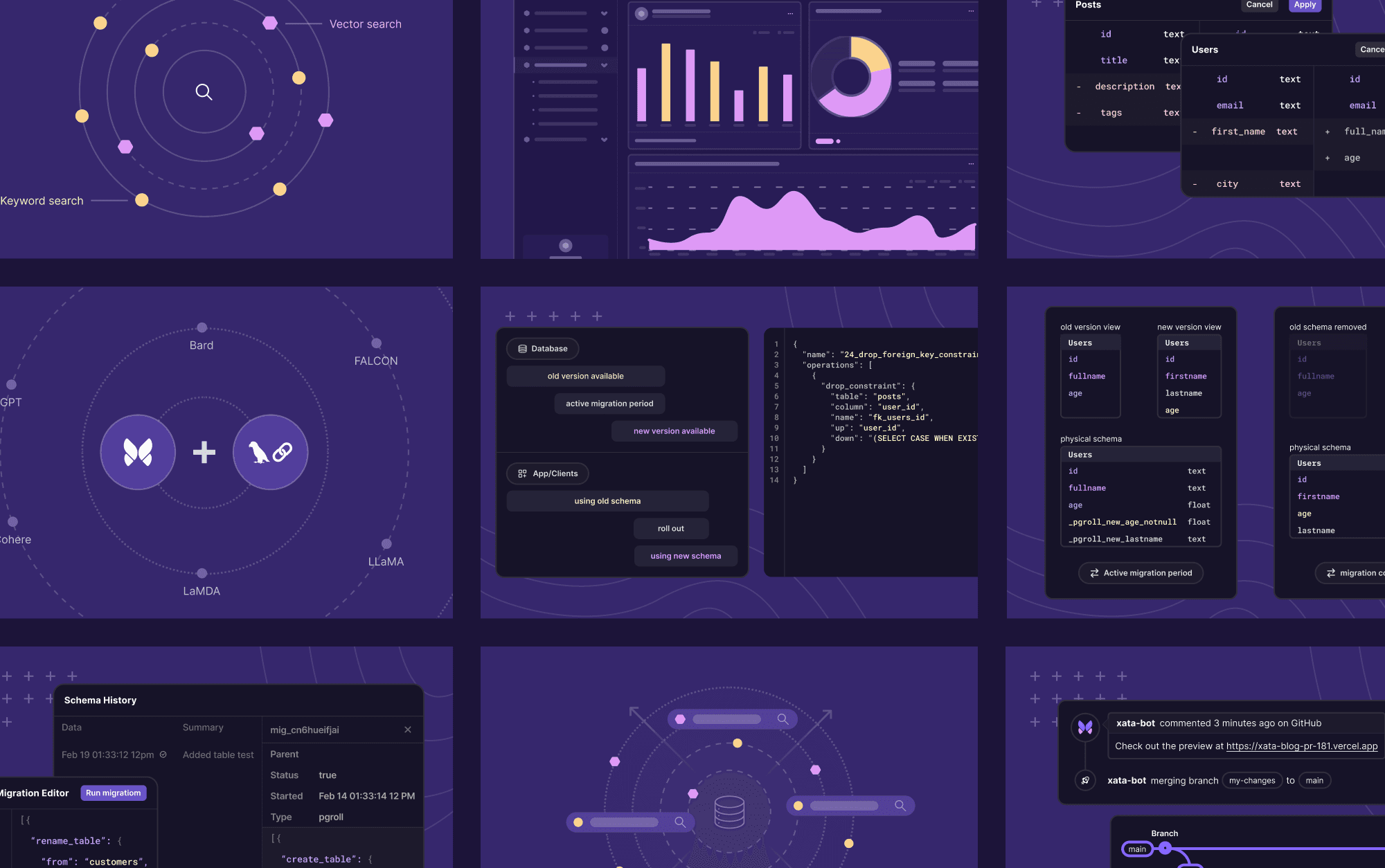
Task: Click the preview link in xata-bot comment
Action: [x=1302, y=745]
